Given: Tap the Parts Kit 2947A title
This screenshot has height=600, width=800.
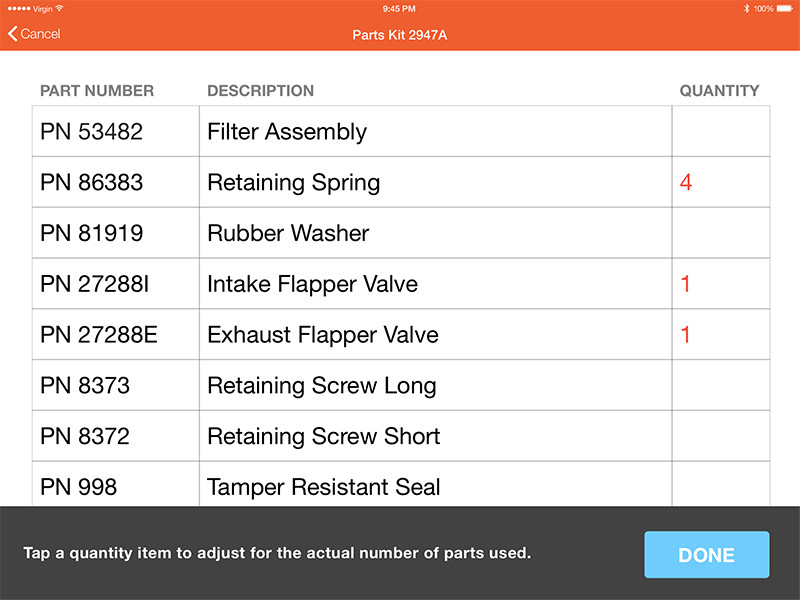Looking at the screenshot, I should 400,34.
